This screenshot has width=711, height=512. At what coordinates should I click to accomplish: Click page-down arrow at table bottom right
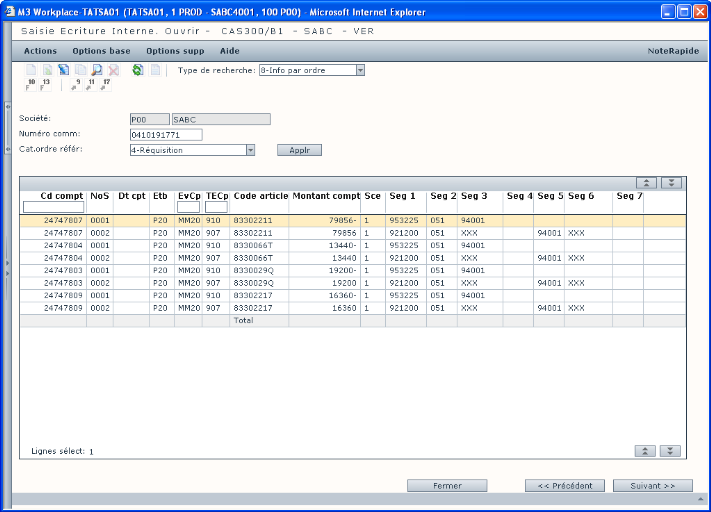coord(670,451)
